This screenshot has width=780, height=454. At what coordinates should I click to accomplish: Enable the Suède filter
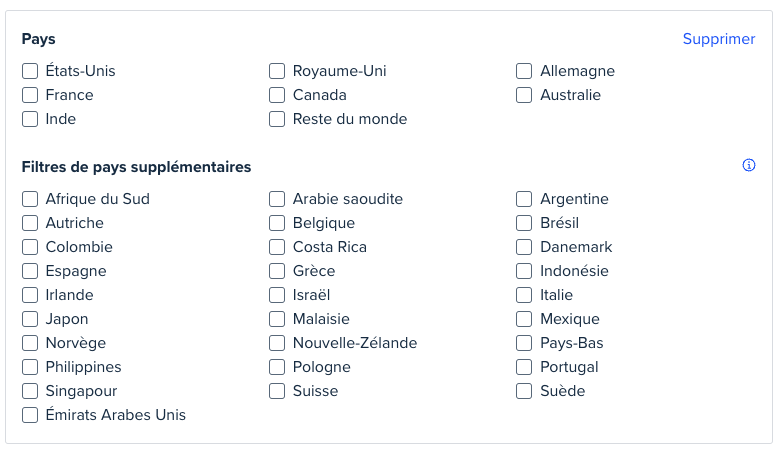coord(524,391)
